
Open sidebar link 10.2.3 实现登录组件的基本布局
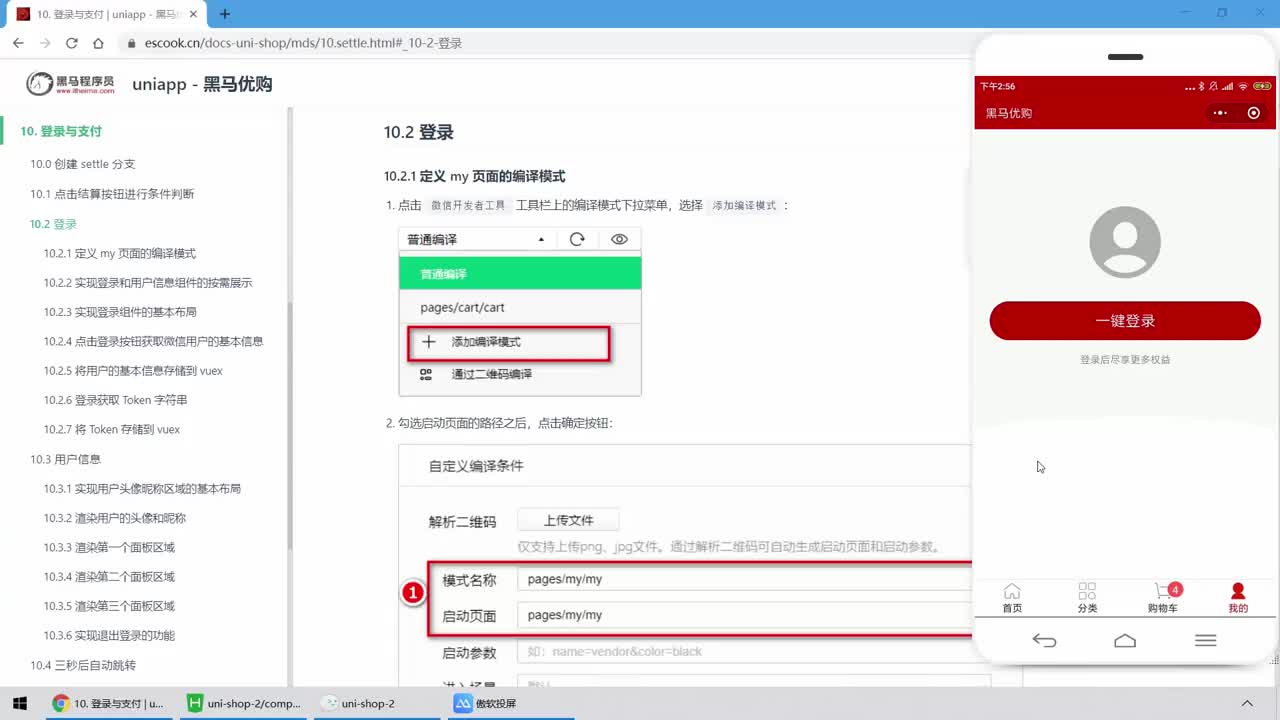pyautogui.click(x=120, y=312)
